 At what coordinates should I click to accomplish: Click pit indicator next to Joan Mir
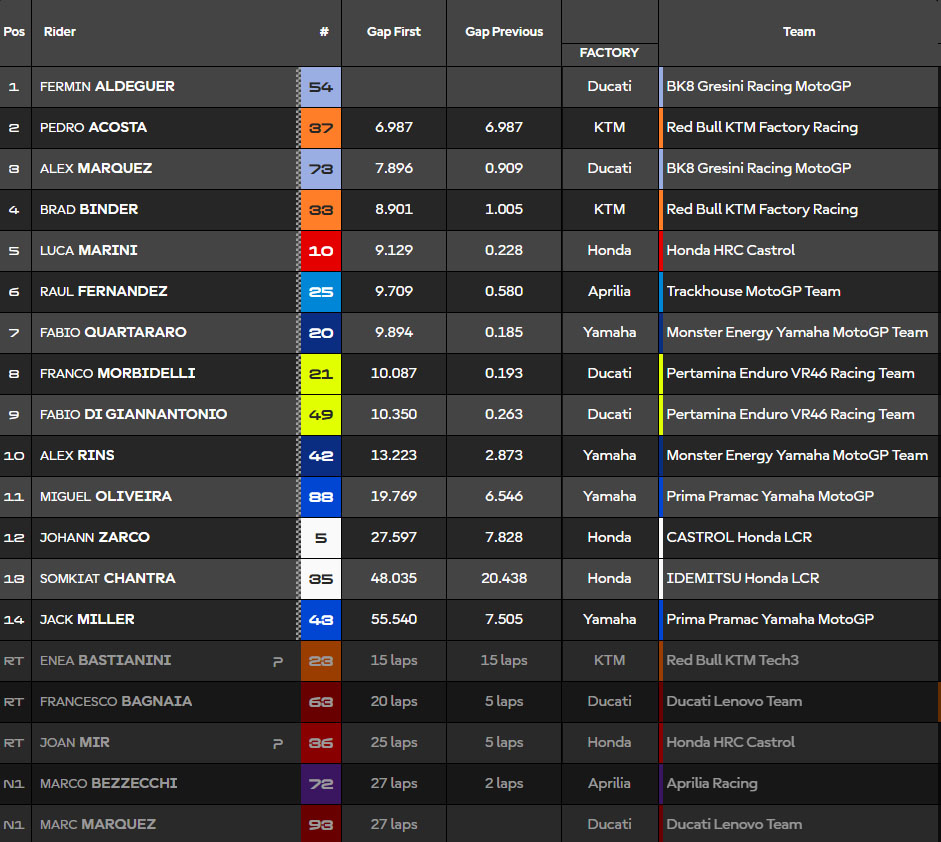[278, 744]
